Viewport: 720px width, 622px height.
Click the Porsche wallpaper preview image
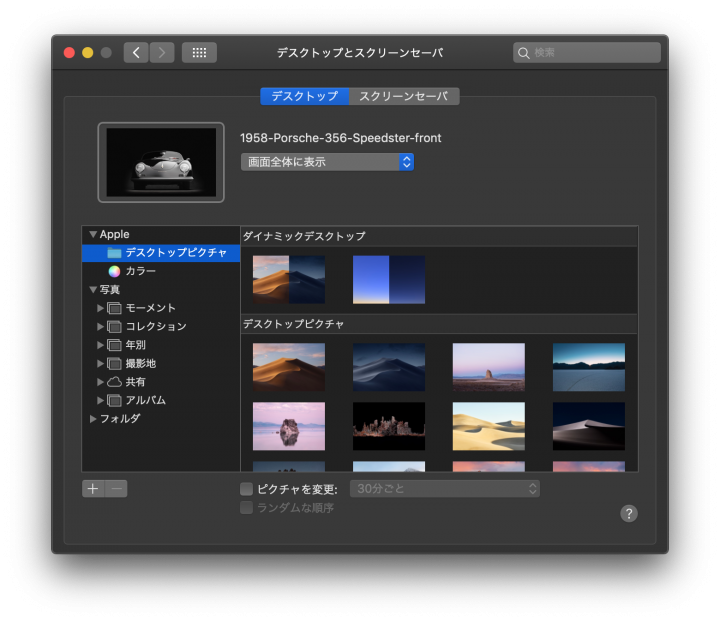point(161,163)
